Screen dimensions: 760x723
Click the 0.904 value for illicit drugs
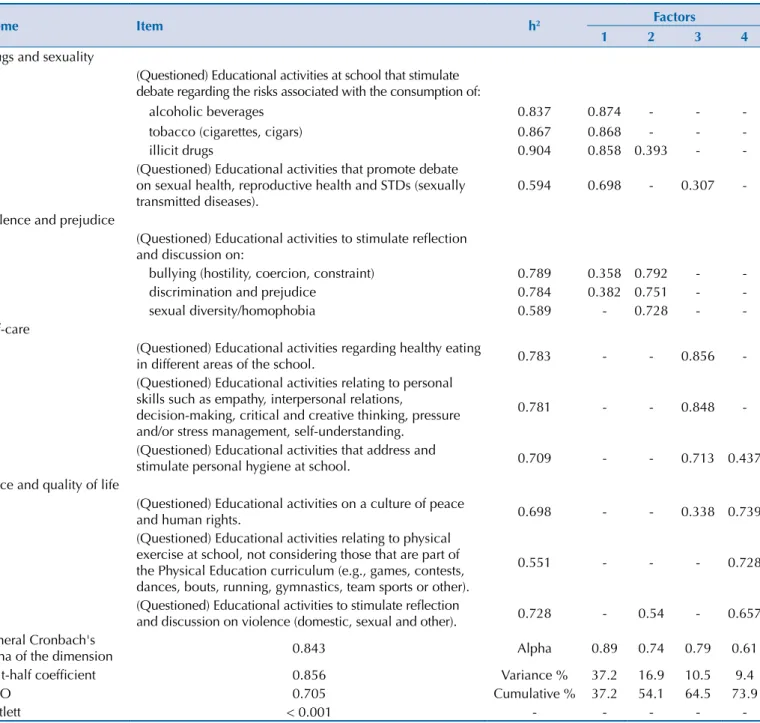pos(534,151)
